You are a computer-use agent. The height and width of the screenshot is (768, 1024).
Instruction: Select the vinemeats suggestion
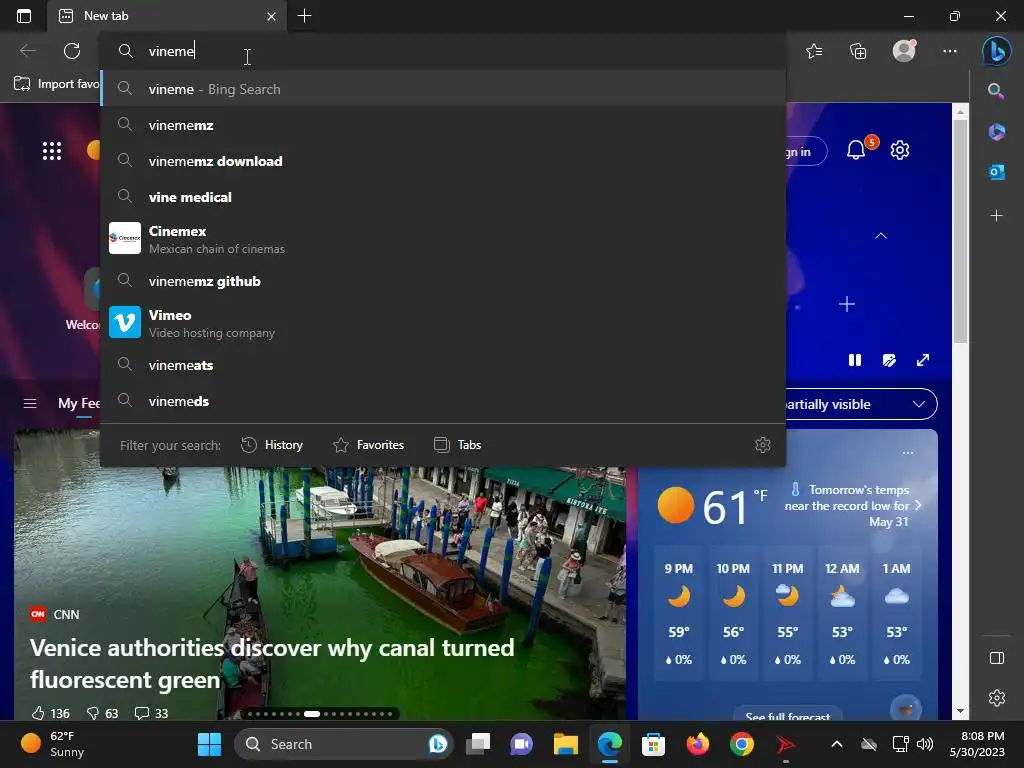pos(443,366)
